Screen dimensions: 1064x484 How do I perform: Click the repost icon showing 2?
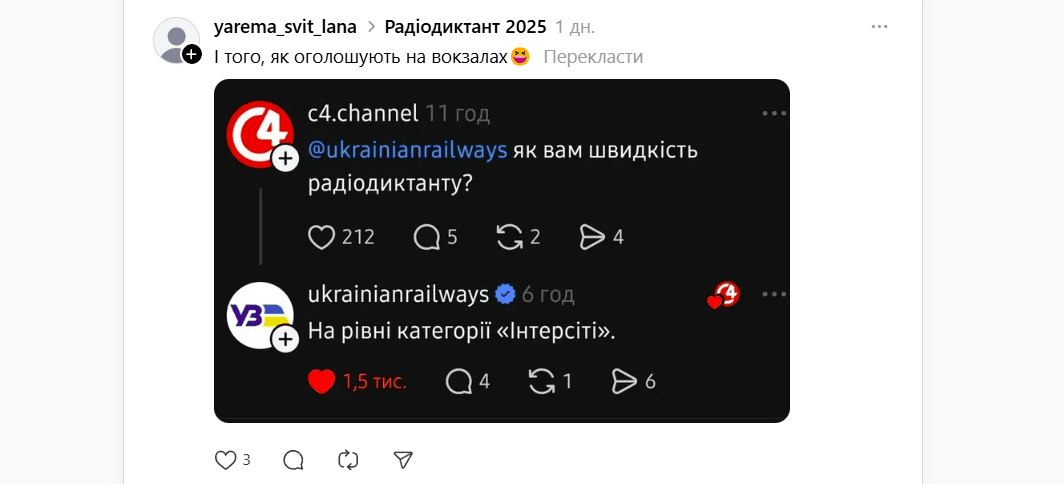(510, 237)
